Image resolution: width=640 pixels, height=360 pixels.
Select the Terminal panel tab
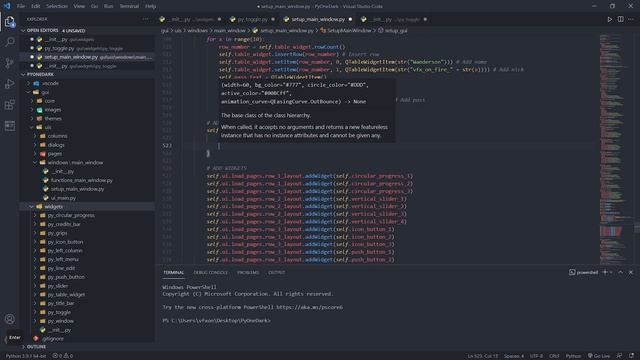coord(173,273)
